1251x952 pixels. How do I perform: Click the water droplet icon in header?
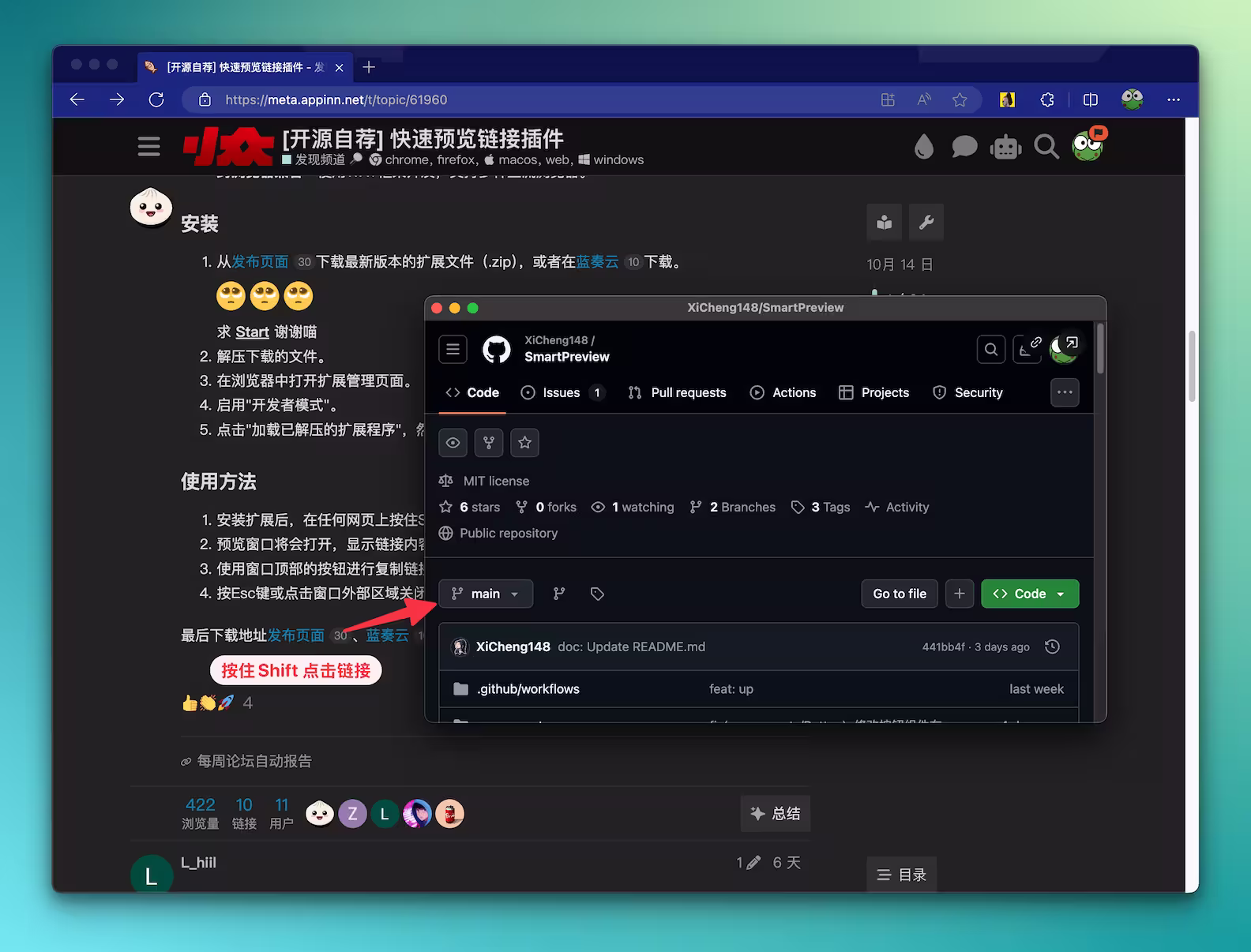tap(923, 147)
